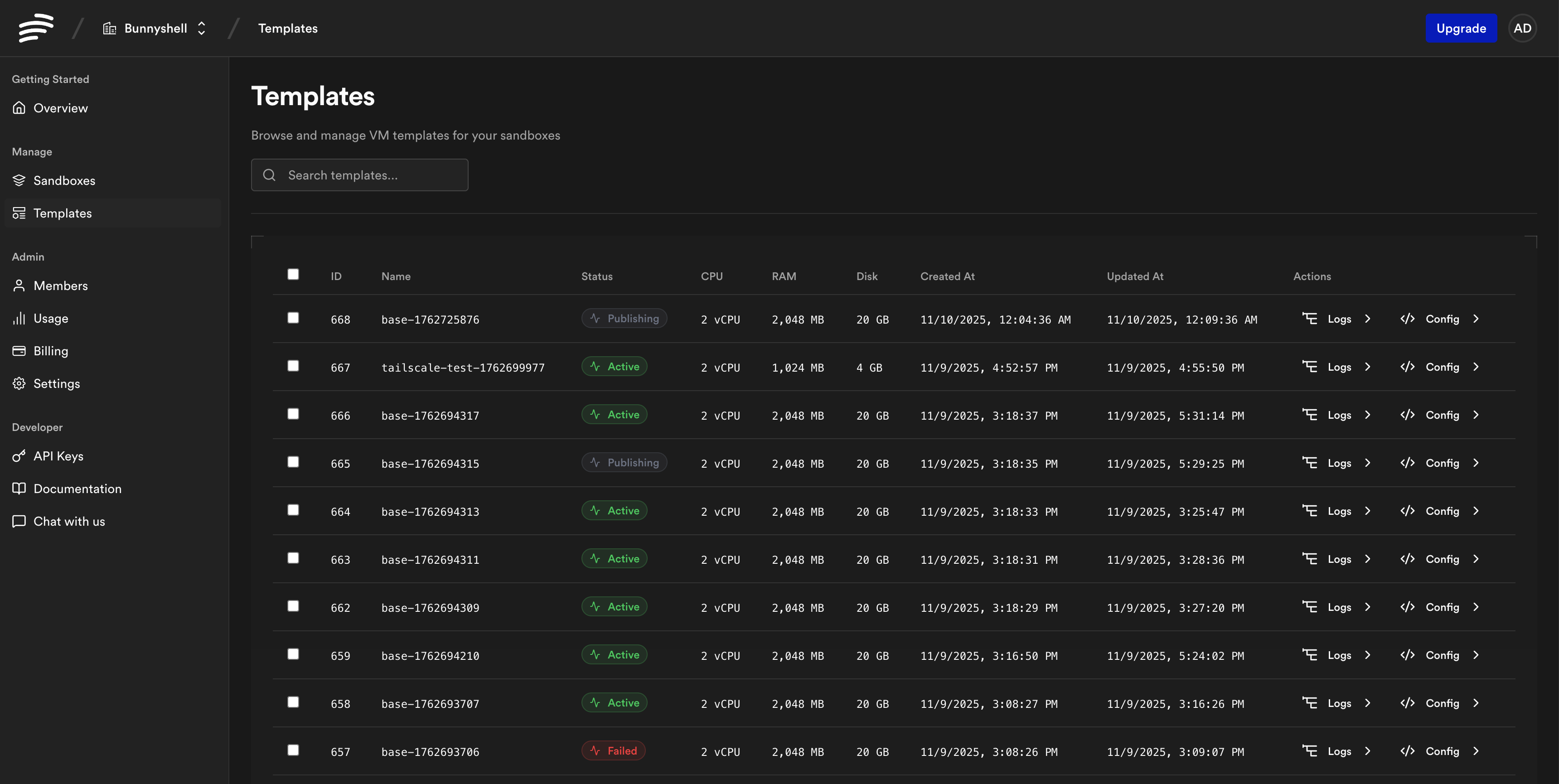Expand Config chevron for template 664
The image size is (1559, 784).
pyautogui.click(x=1476, y=511)
